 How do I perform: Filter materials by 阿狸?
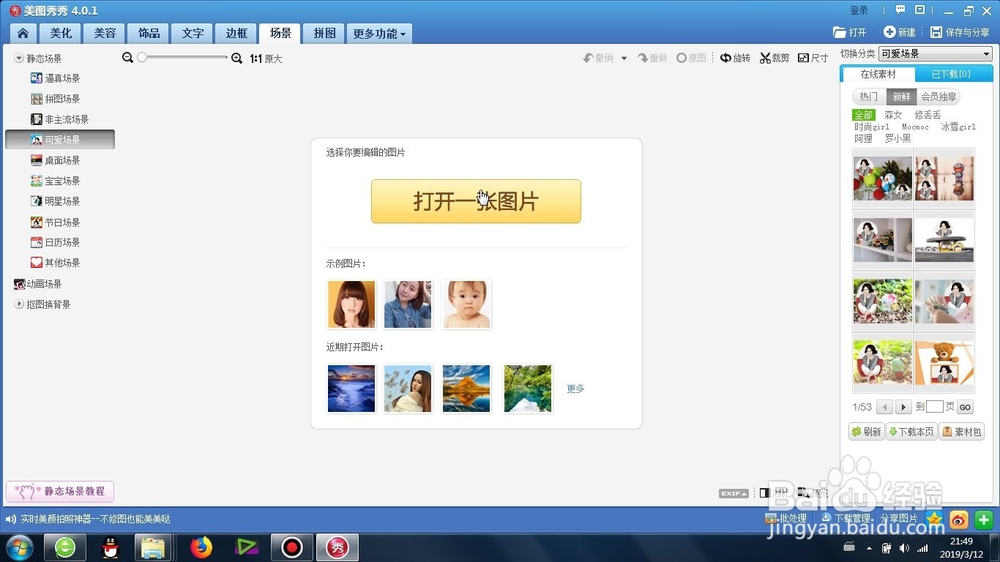(863, 138)
